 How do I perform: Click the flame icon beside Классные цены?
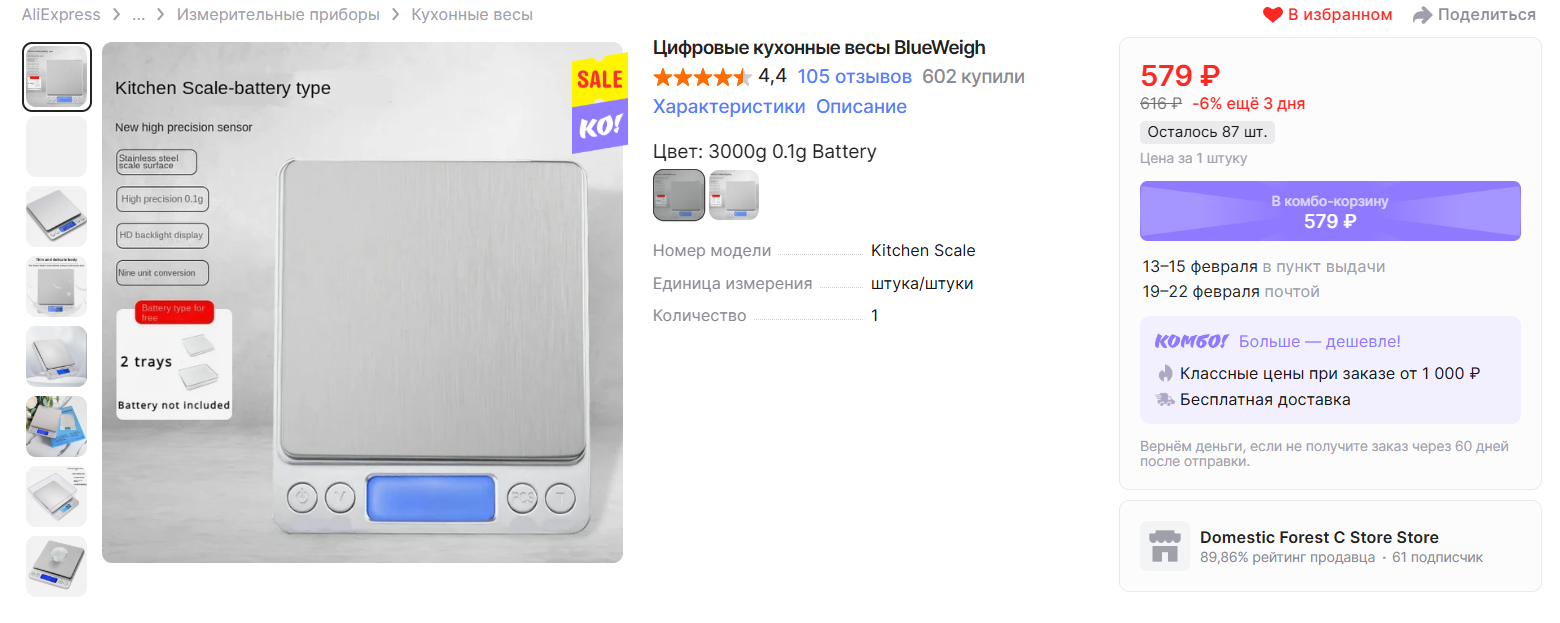click(x=1165, y=373)
